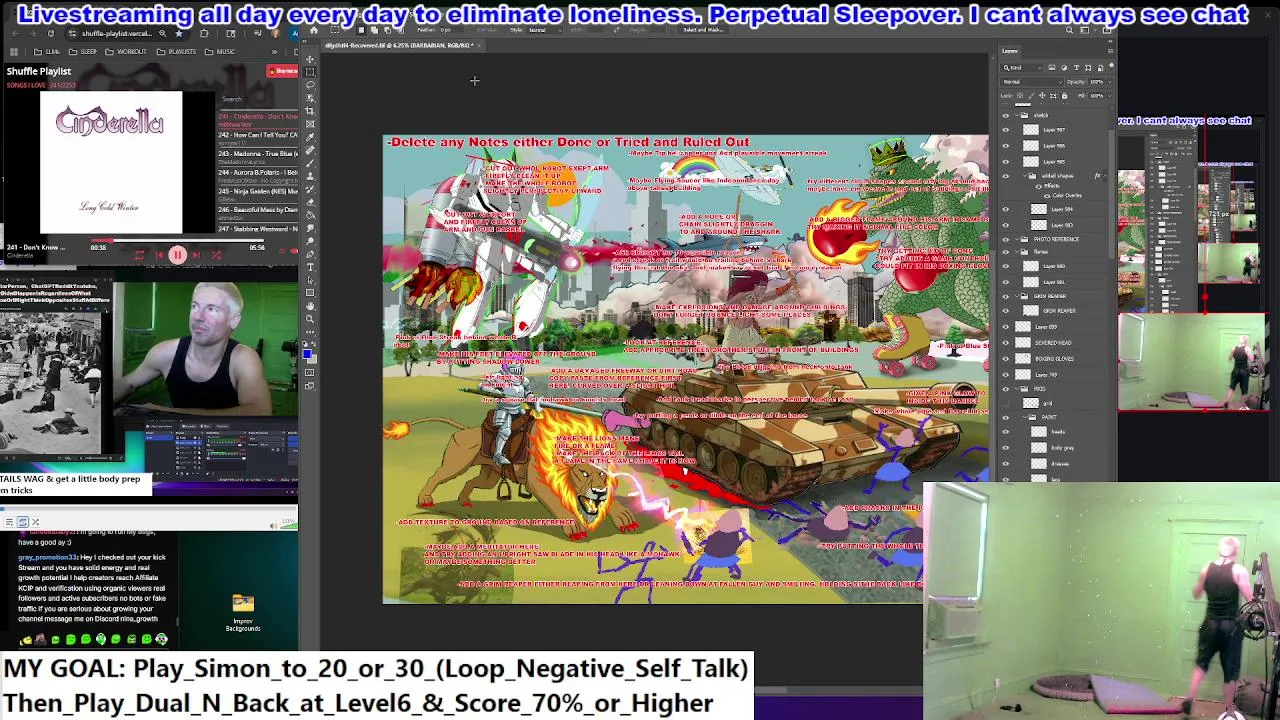Screen dimensions: 1280x720
Task: Select the Pen tool
Action: tap(309, 253)
